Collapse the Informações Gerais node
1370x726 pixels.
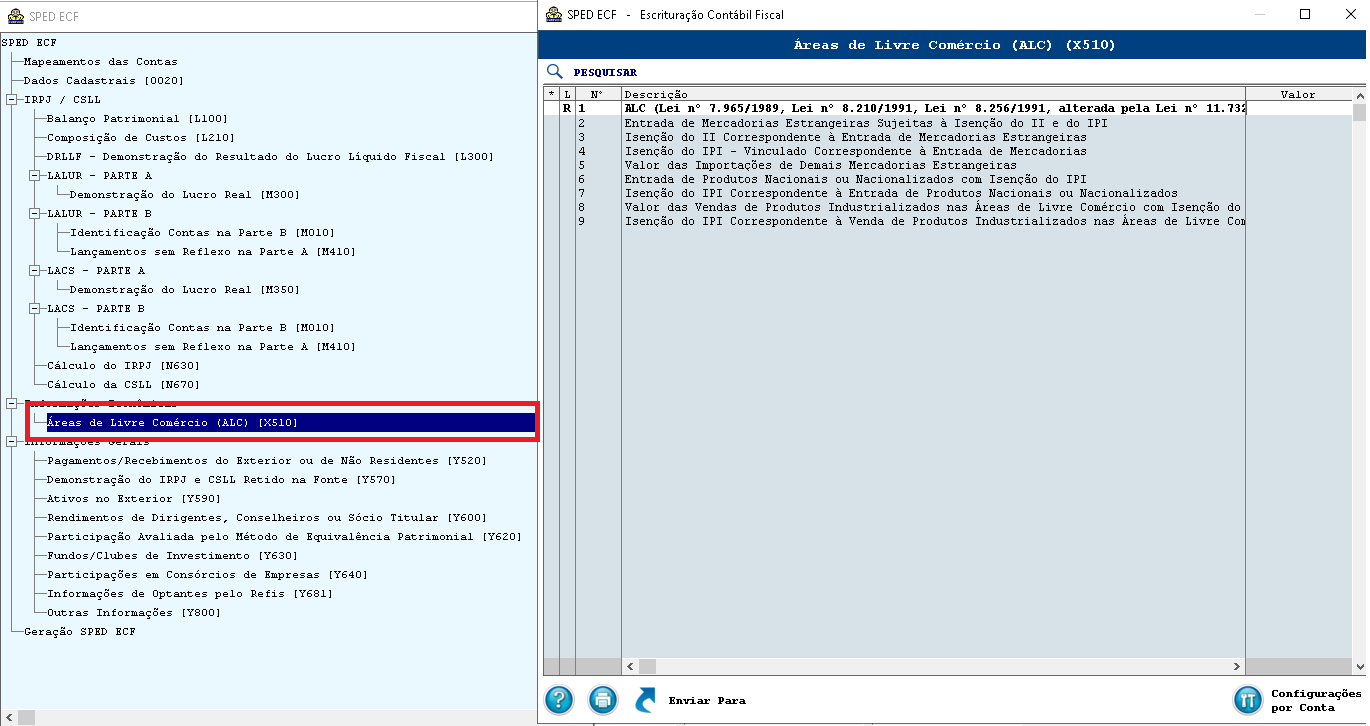(11, 441)
